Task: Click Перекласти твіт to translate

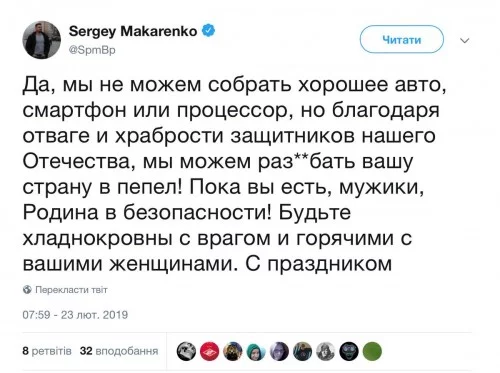Action: [71, 290]
